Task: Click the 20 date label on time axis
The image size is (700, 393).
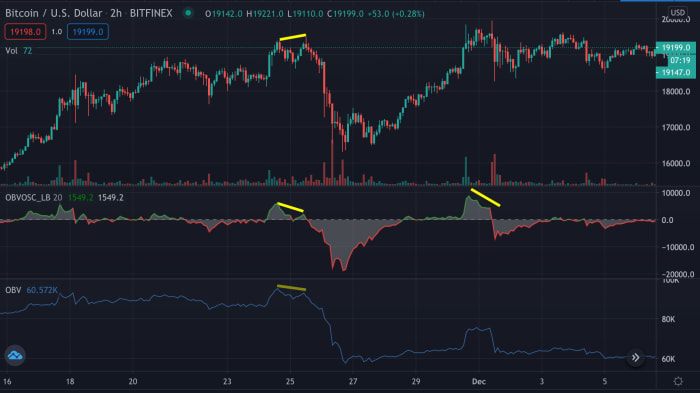Action: [133, 381]
